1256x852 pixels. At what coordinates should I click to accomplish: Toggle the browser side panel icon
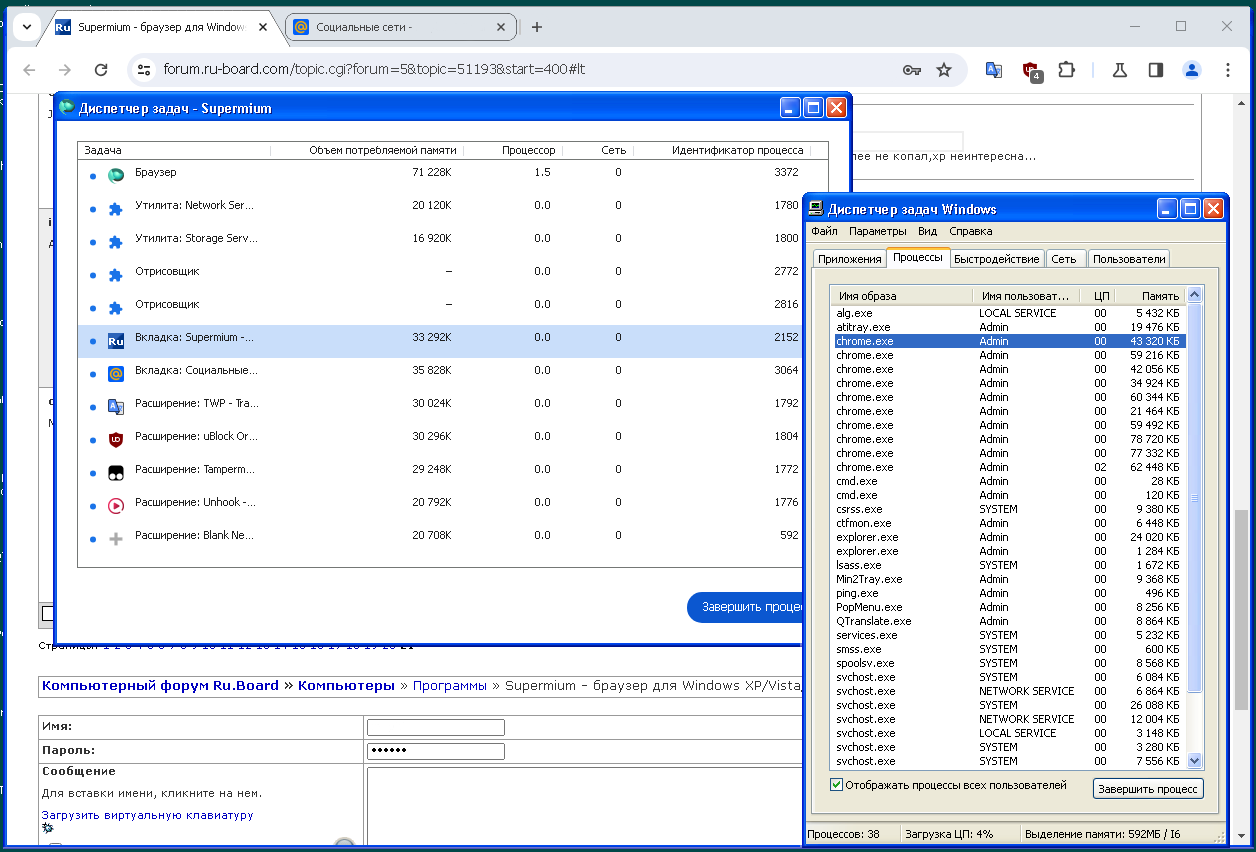(1156, 70)
